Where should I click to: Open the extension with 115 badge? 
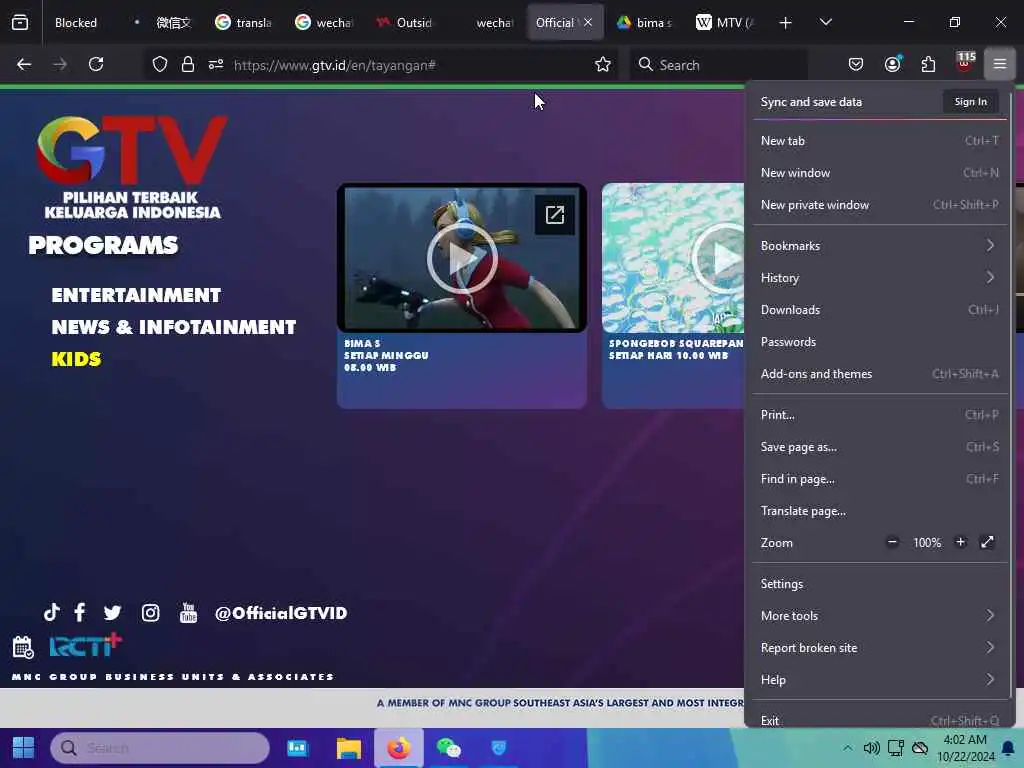965,63
